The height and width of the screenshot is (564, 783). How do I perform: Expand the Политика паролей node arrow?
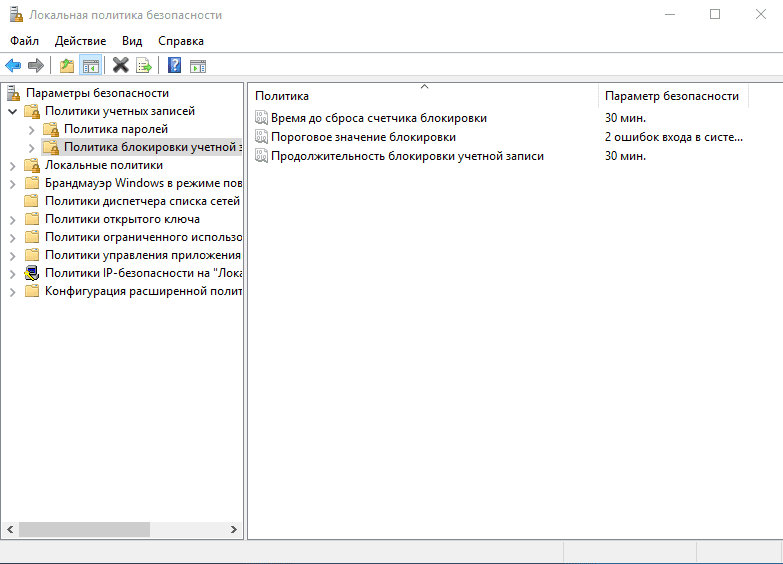(32, 129)
